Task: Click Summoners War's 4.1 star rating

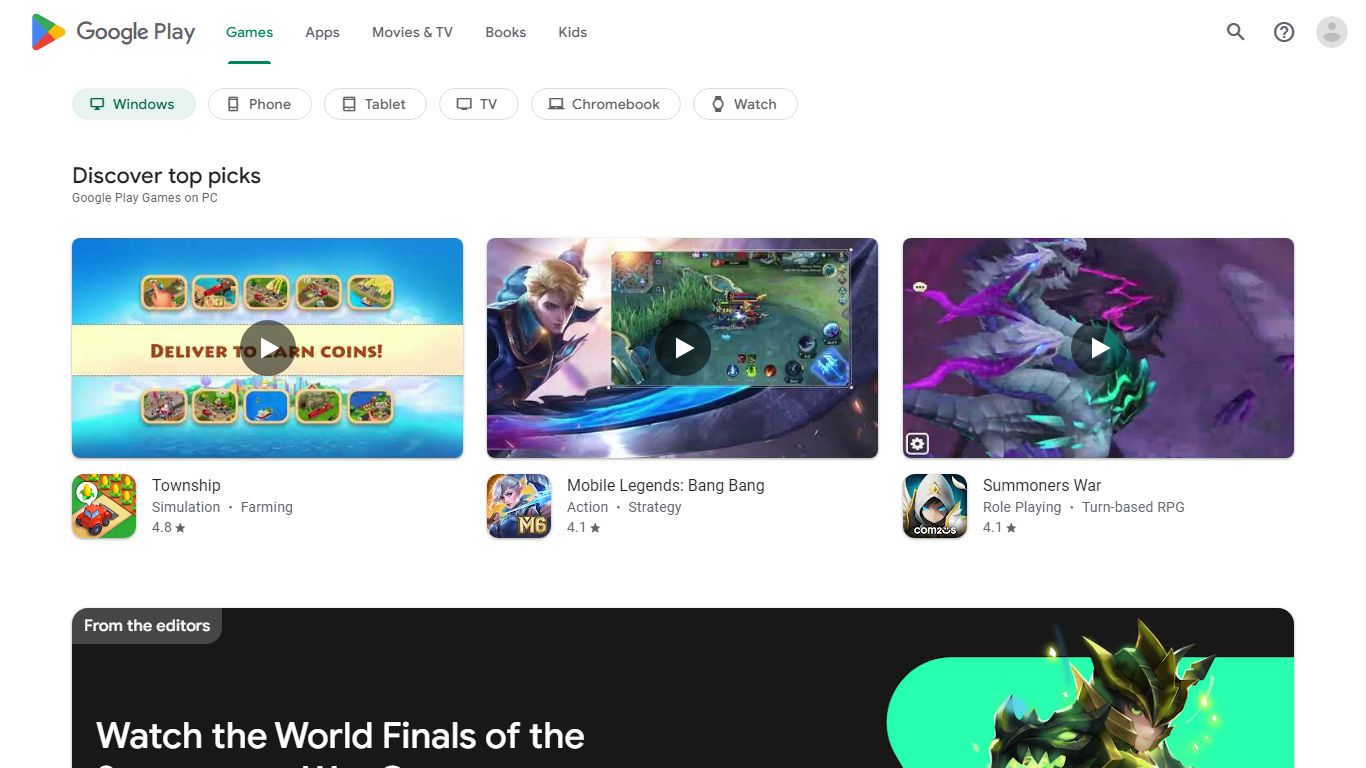Action: (1000, 527)
